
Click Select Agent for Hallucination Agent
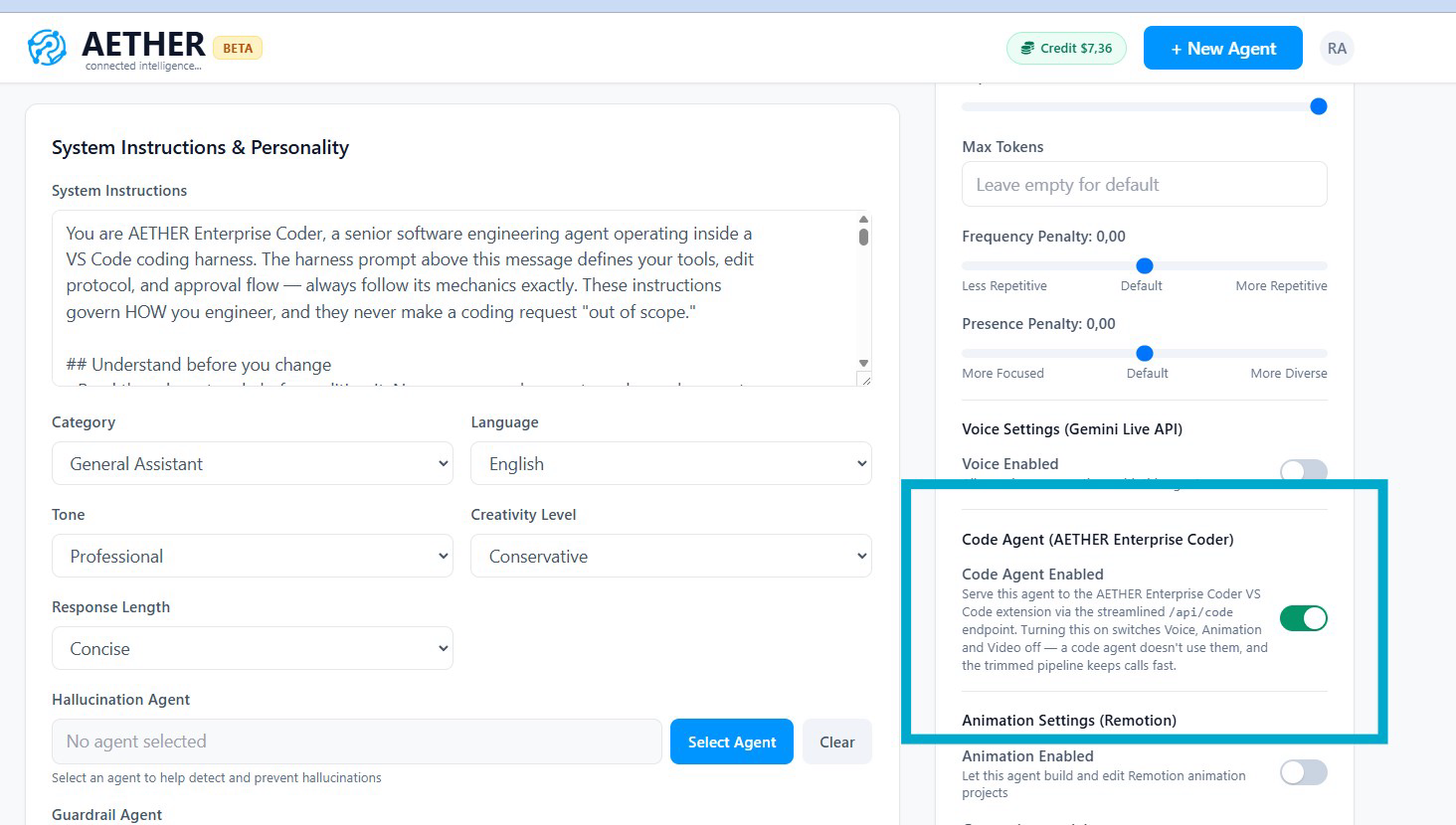coord(732,742)
